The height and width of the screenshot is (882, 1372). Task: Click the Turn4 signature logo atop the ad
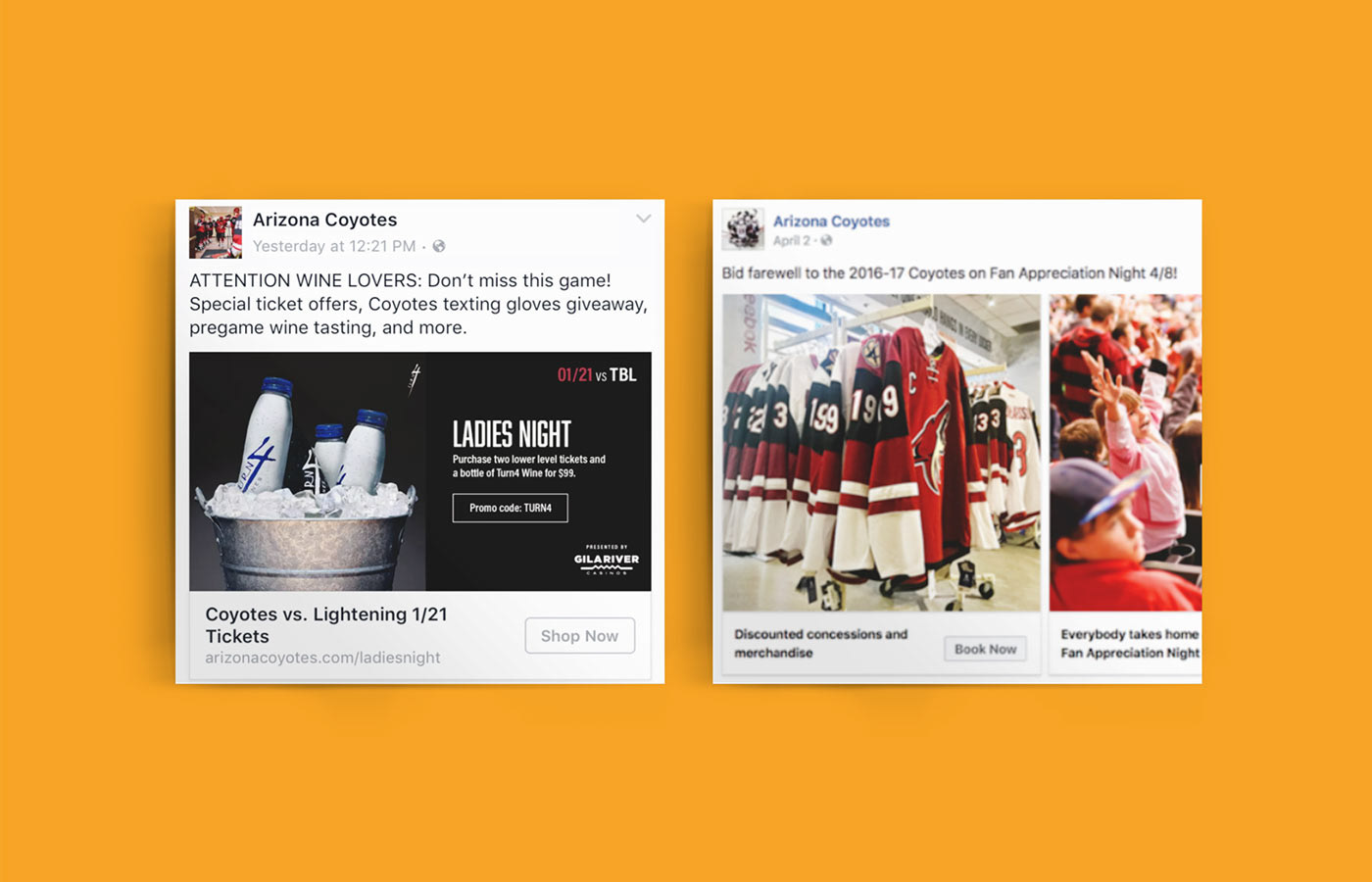pyautogui.click(x=415, y=378)
